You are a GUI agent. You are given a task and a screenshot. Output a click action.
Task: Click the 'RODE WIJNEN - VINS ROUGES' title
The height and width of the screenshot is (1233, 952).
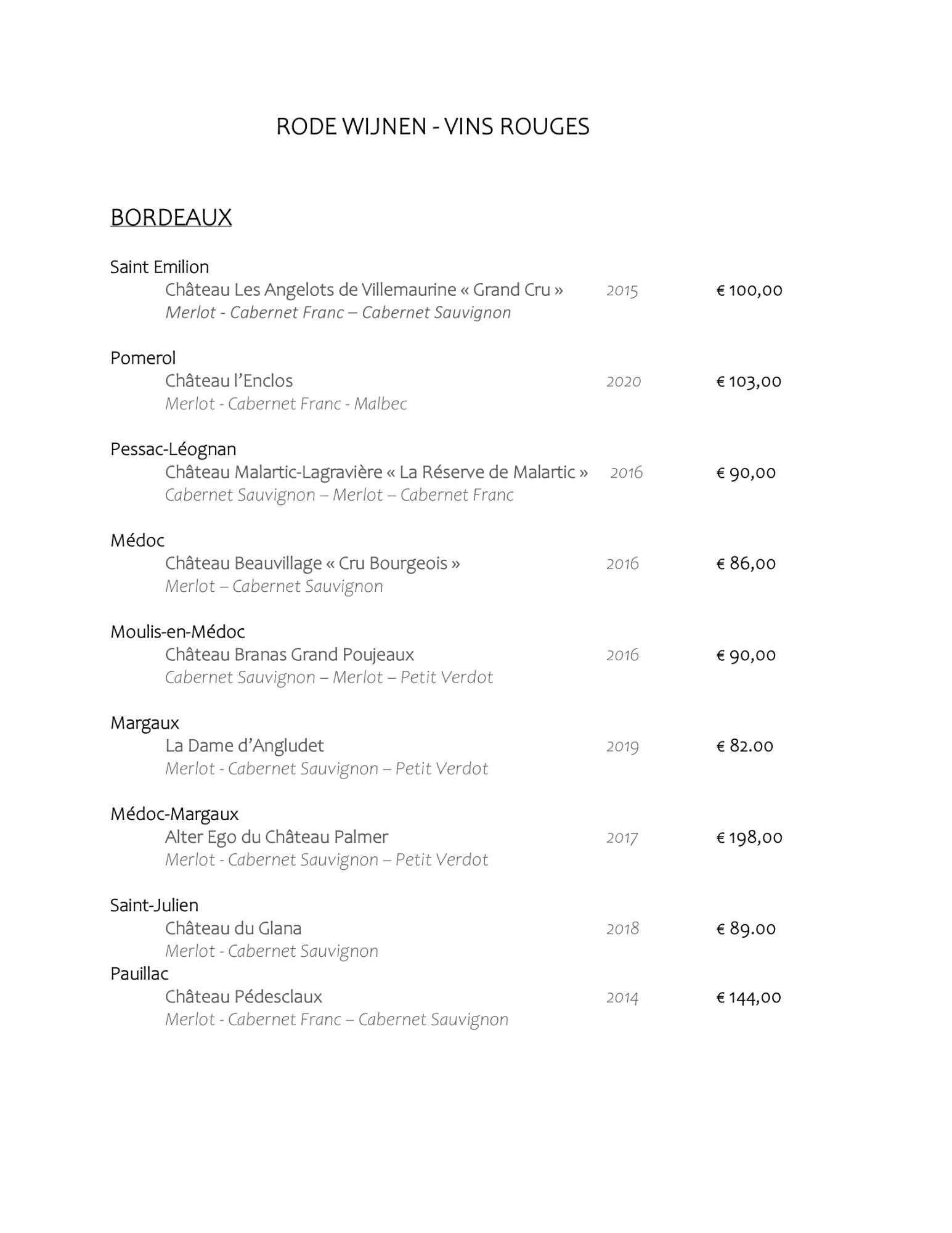[433, 126]
